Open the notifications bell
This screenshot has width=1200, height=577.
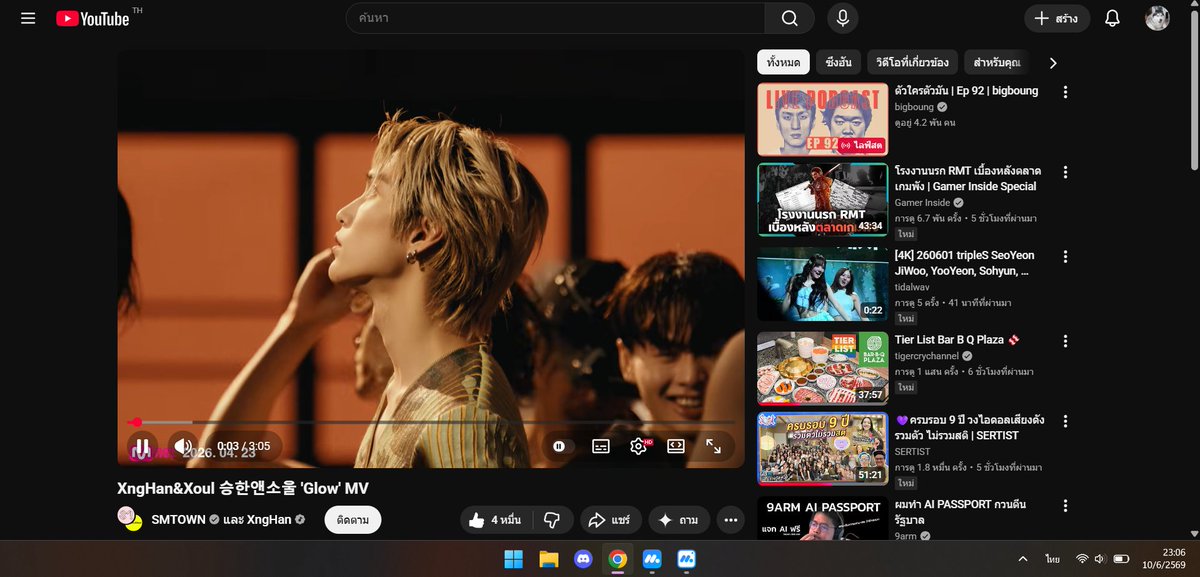1112,18
